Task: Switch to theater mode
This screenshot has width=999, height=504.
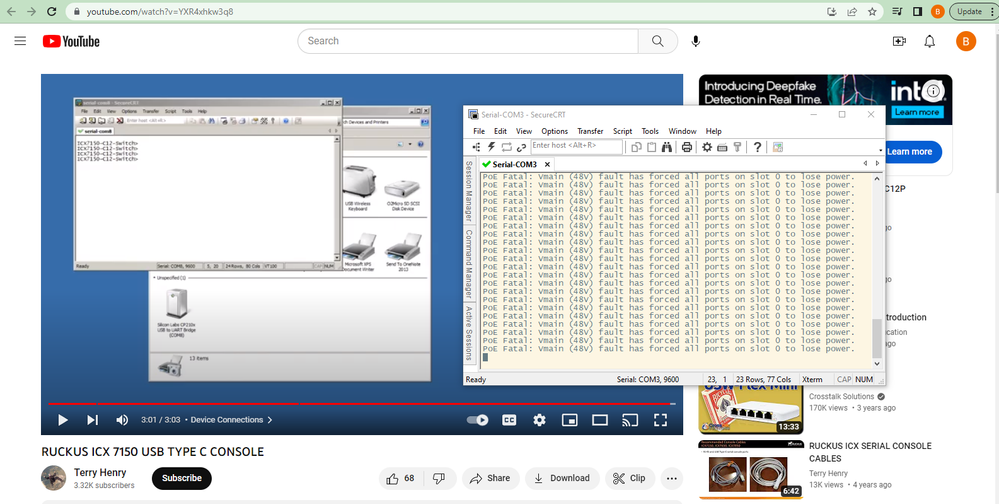Action: 600,420
